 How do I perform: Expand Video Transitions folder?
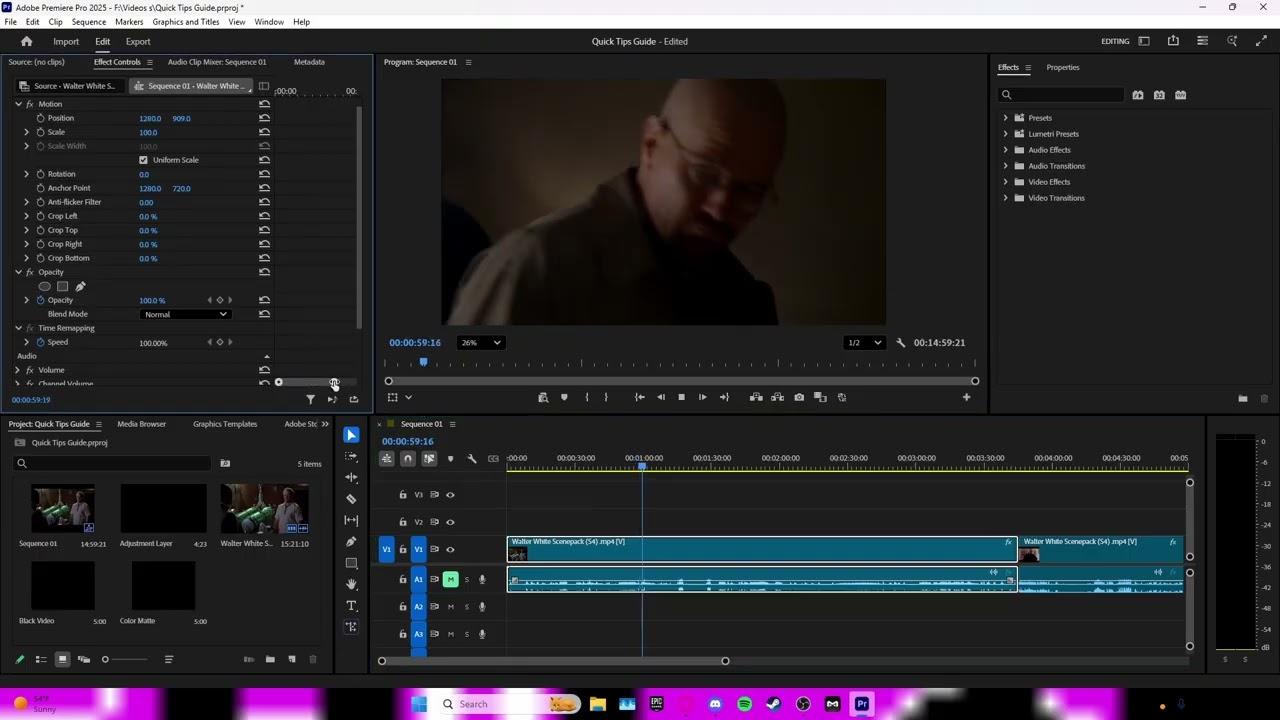click(1006, 198)
